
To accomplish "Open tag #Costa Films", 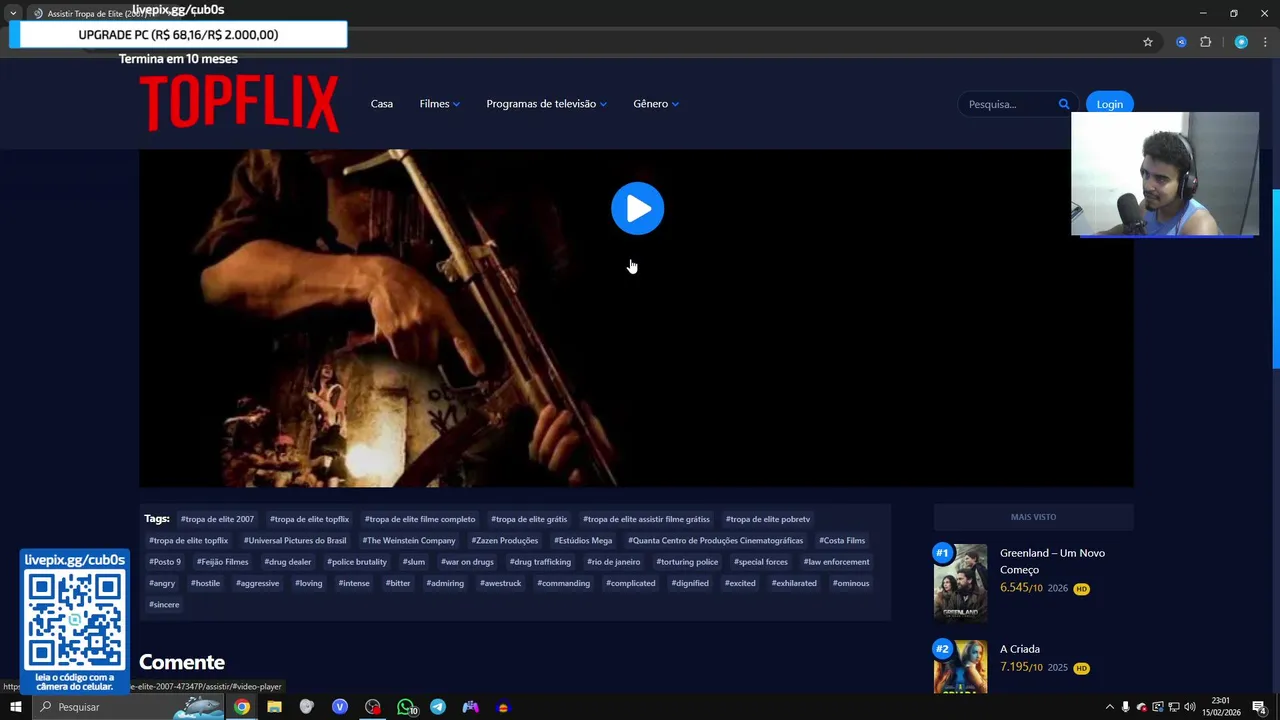I will click(x=842, y=541).
